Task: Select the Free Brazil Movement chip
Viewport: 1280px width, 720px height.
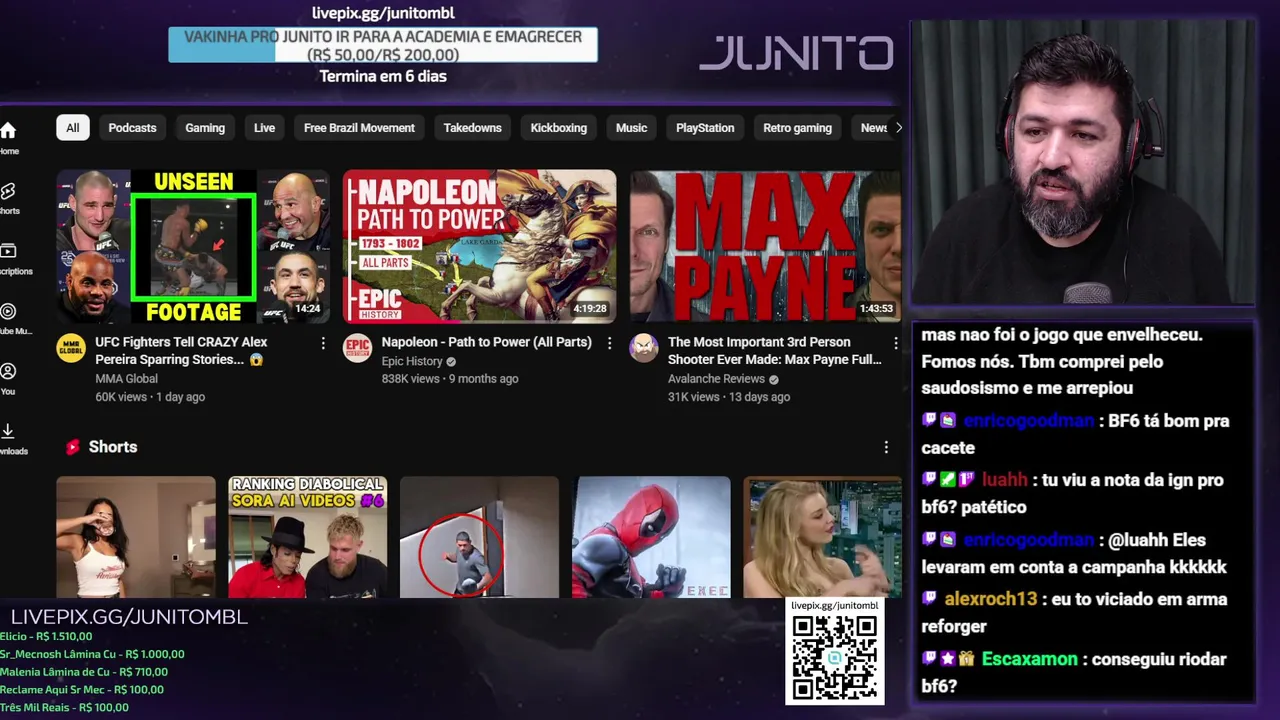Action: point(359,128)
